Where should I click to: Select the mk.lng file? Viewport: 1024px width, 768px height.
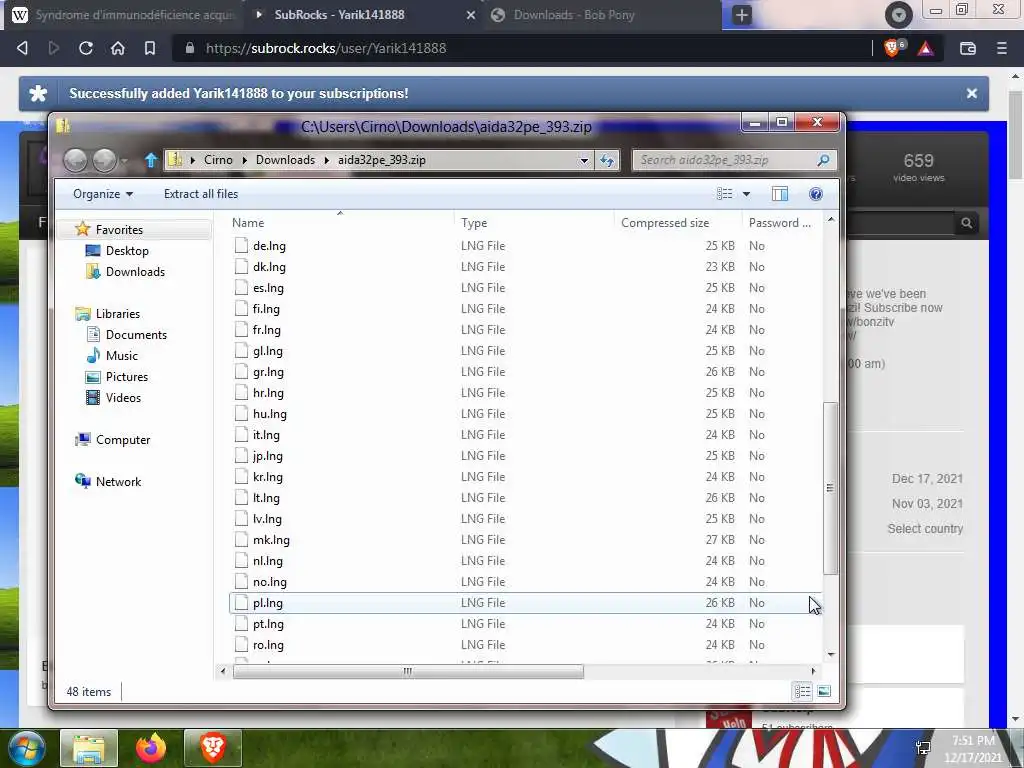click(x=271, y=540)
